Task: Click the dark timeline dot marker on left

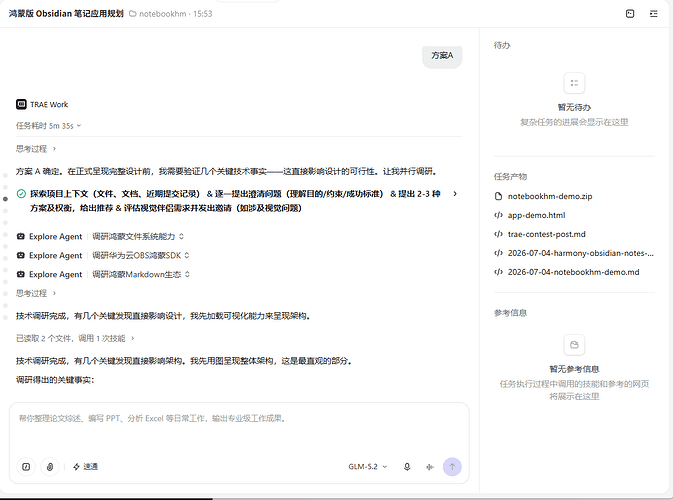Action: pyautogui.click(x=5, y=199)
